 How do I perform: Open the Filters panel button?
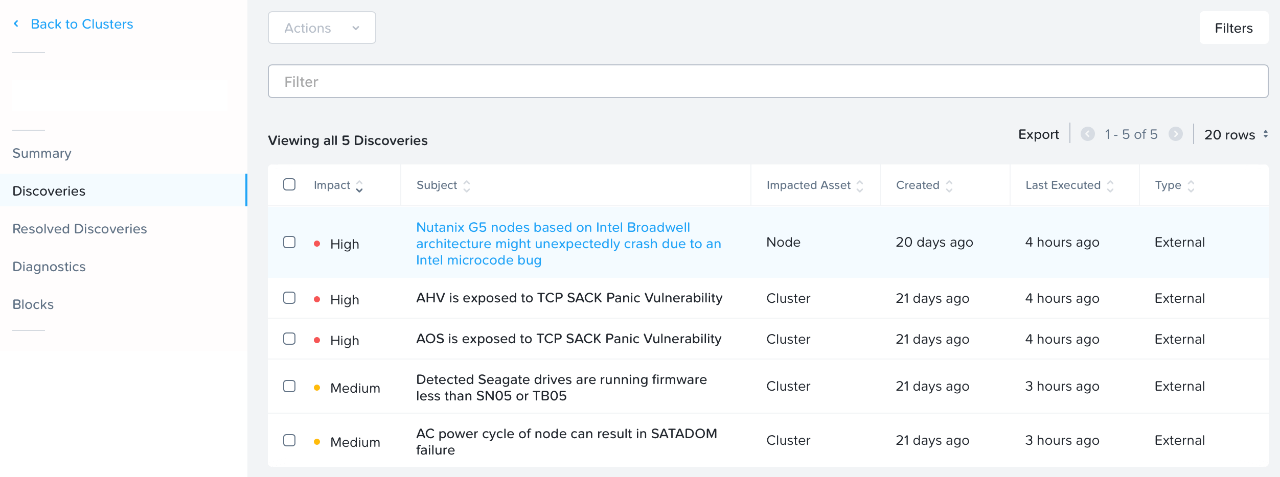[x=1233, y=28]
